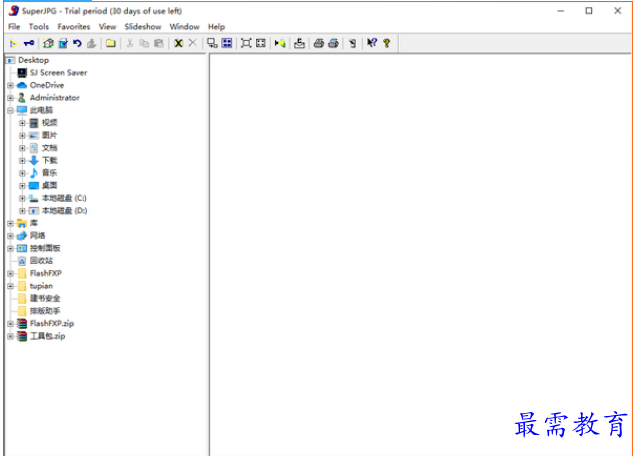
Task: Expand the 视频 folder node
Action: tap(22, 123)
